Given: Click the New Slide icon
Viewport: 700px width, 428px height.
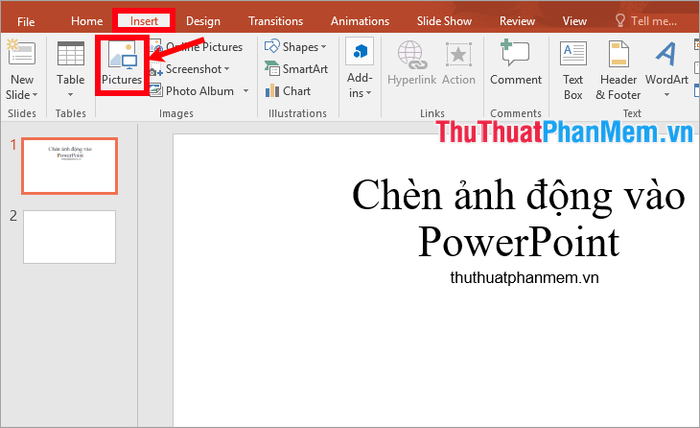Looking at the screenshot, I should coord(21,53).
